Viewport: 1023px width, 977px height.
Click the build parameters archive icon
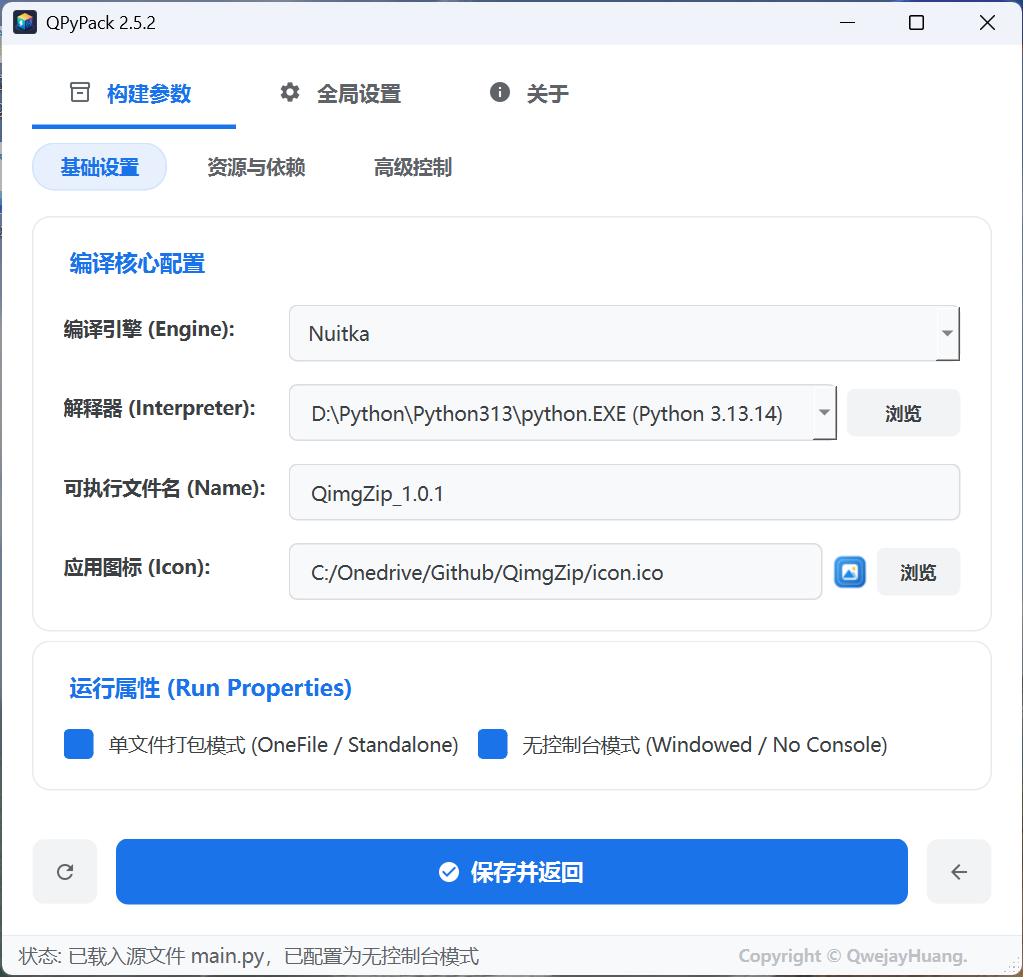(80, 92)
